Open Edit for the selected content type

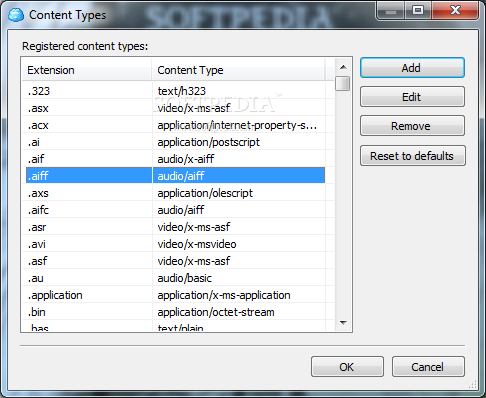(412, 97)
